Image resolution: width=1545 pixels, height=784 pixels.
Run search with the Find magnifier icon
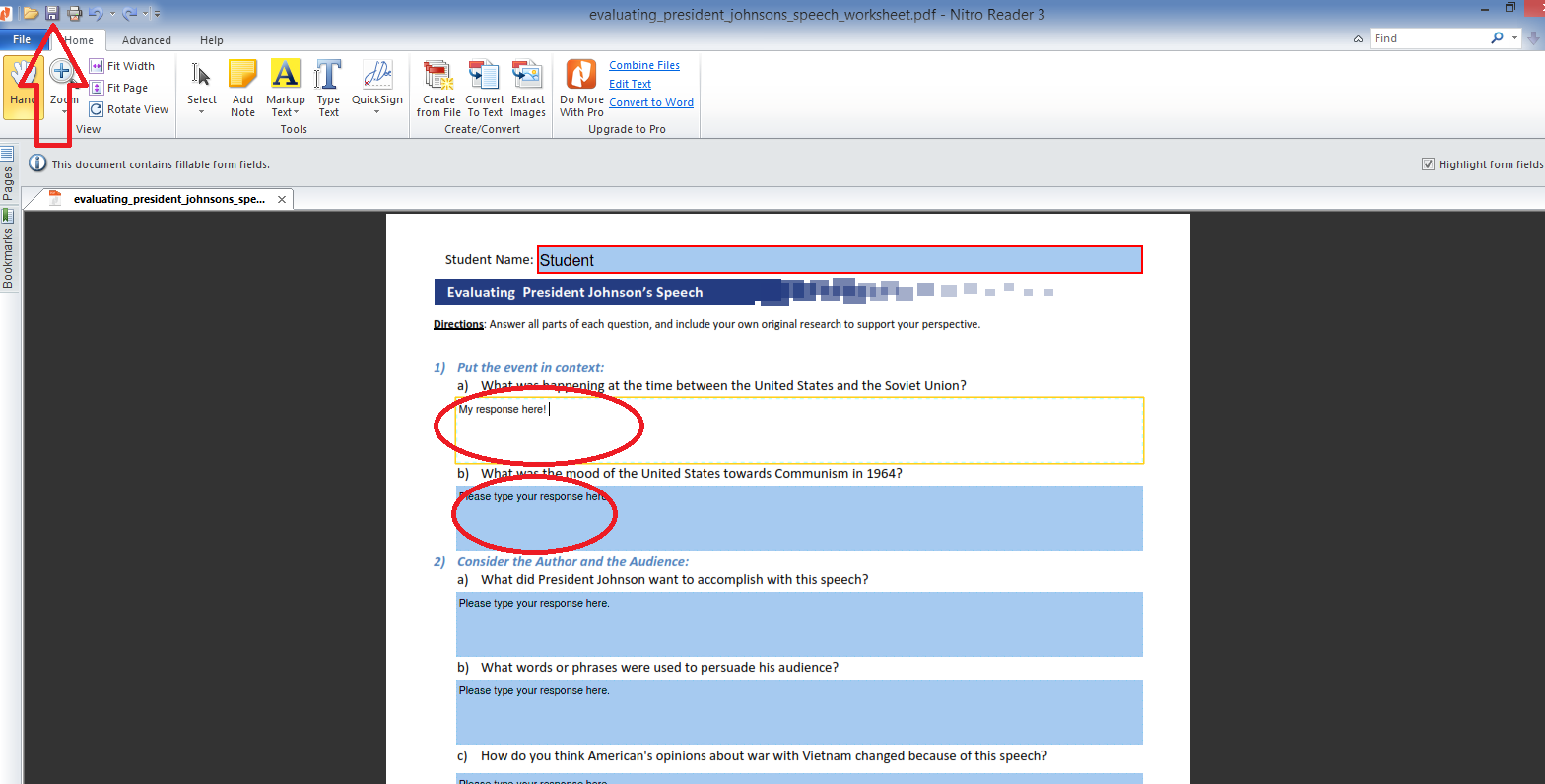1498,38
